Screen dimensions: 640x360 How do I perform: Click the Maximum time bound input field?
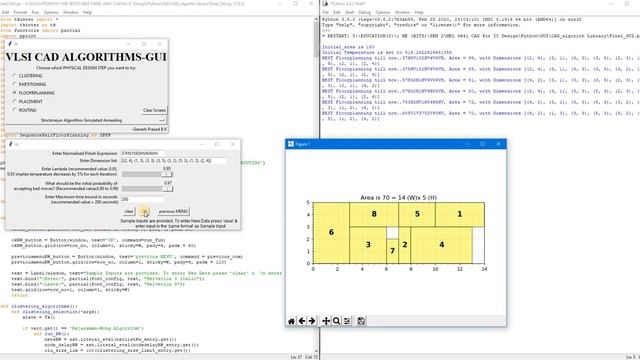click(x=142, y=199)
